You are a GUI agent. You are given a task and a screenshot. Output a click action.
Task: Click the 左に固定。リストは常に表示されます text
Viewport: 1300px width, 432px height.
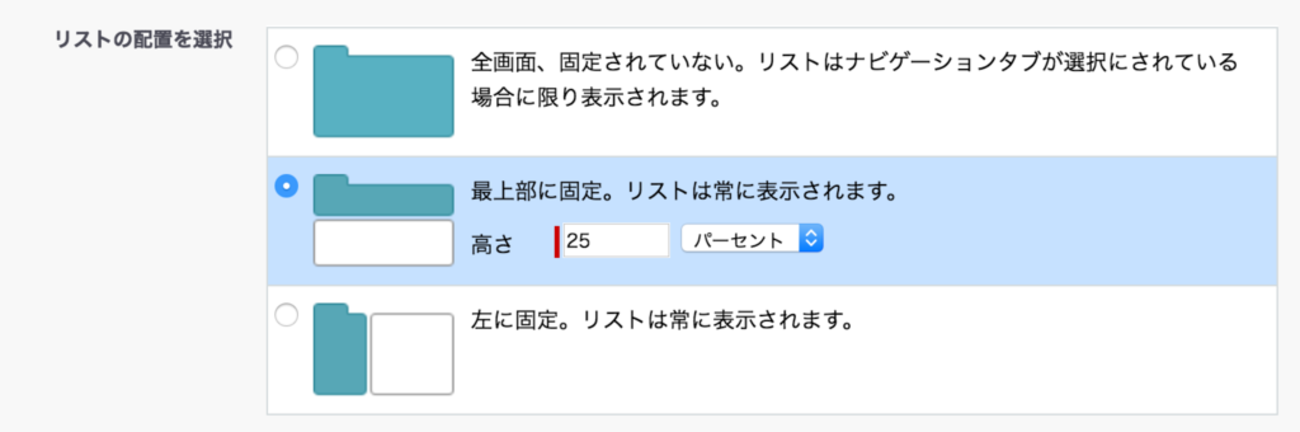[661, 323]
